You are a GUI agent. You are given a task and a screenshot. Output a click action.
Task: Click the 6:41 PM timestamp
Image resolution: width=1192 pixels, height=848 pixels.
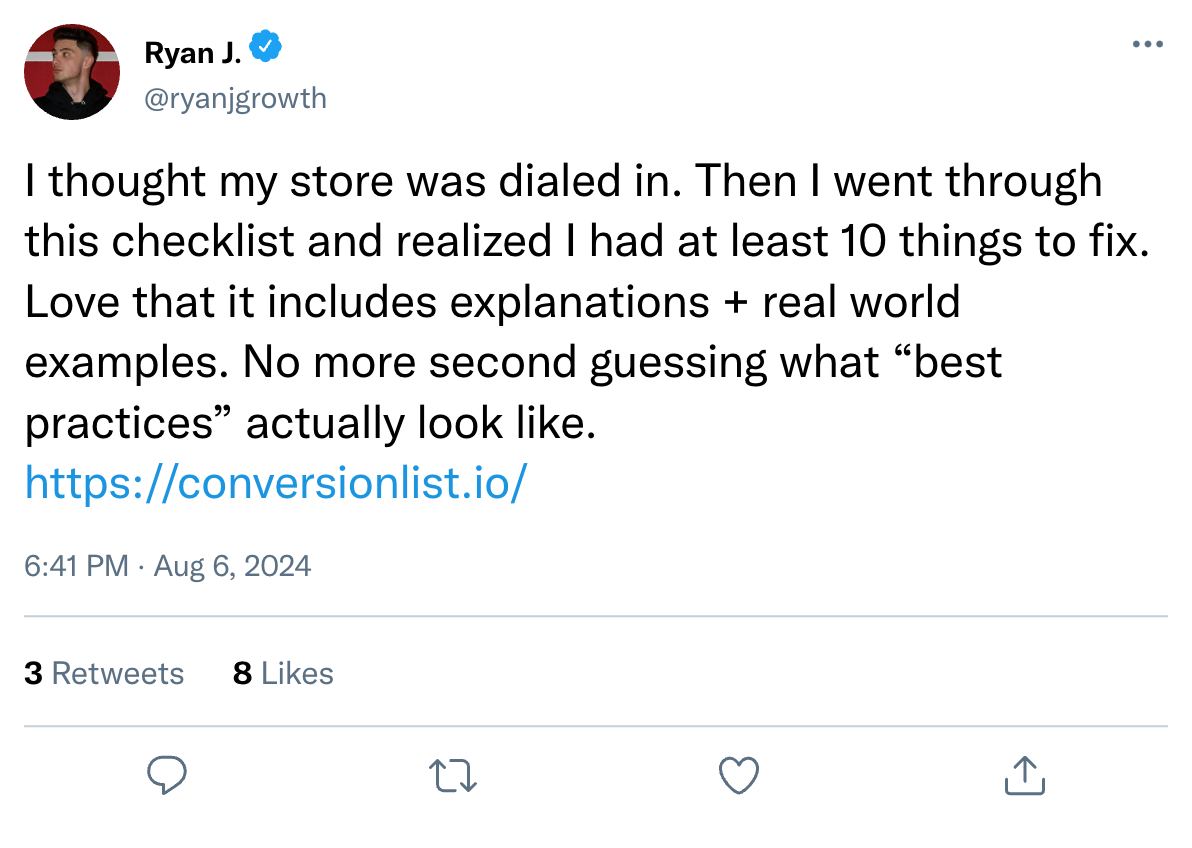[x=77, y=566]
